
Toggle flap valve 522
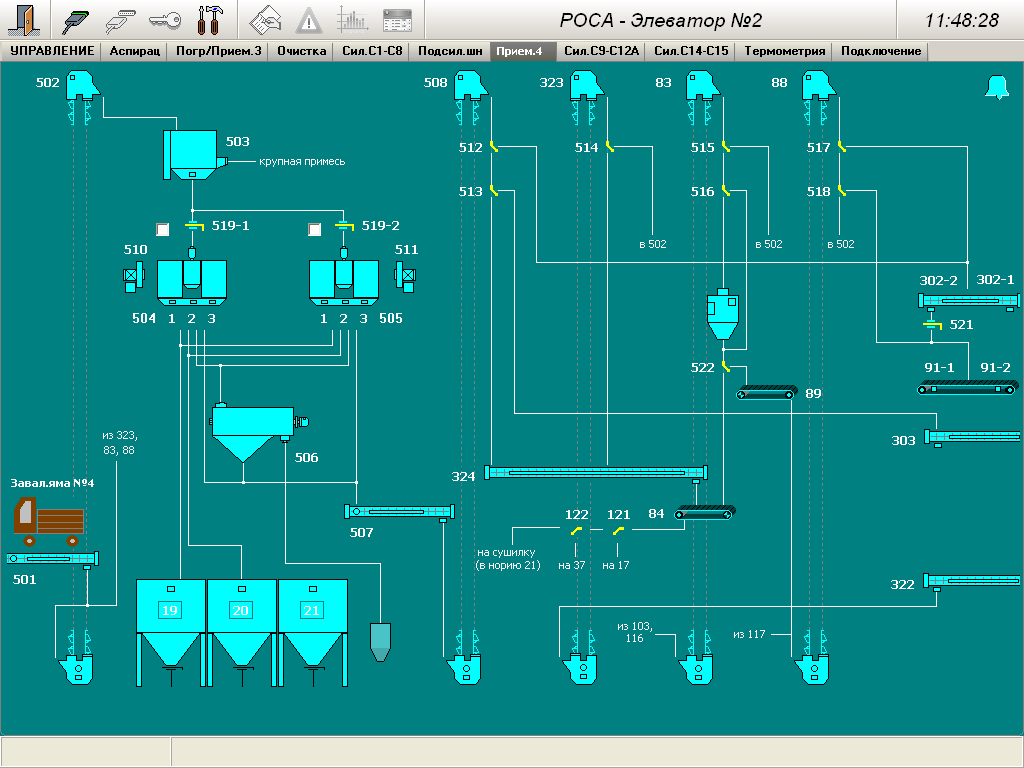pyautogui.click(x=727, y=367)
